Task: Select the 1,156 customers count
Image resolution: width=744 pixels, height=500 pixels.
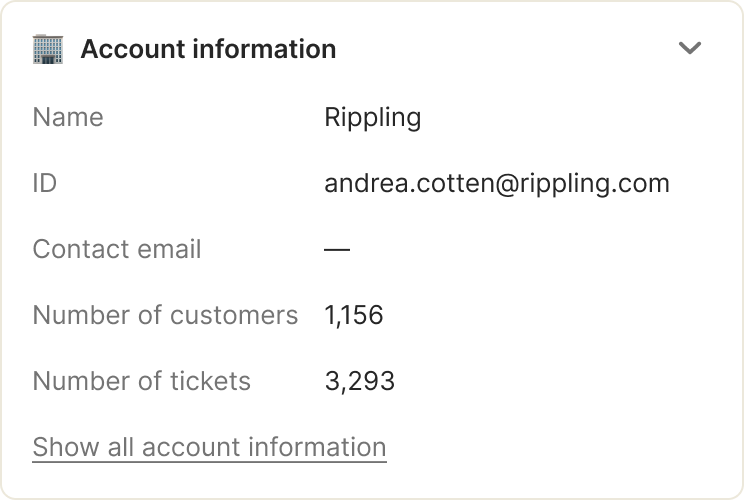Action: click(354, 315)
